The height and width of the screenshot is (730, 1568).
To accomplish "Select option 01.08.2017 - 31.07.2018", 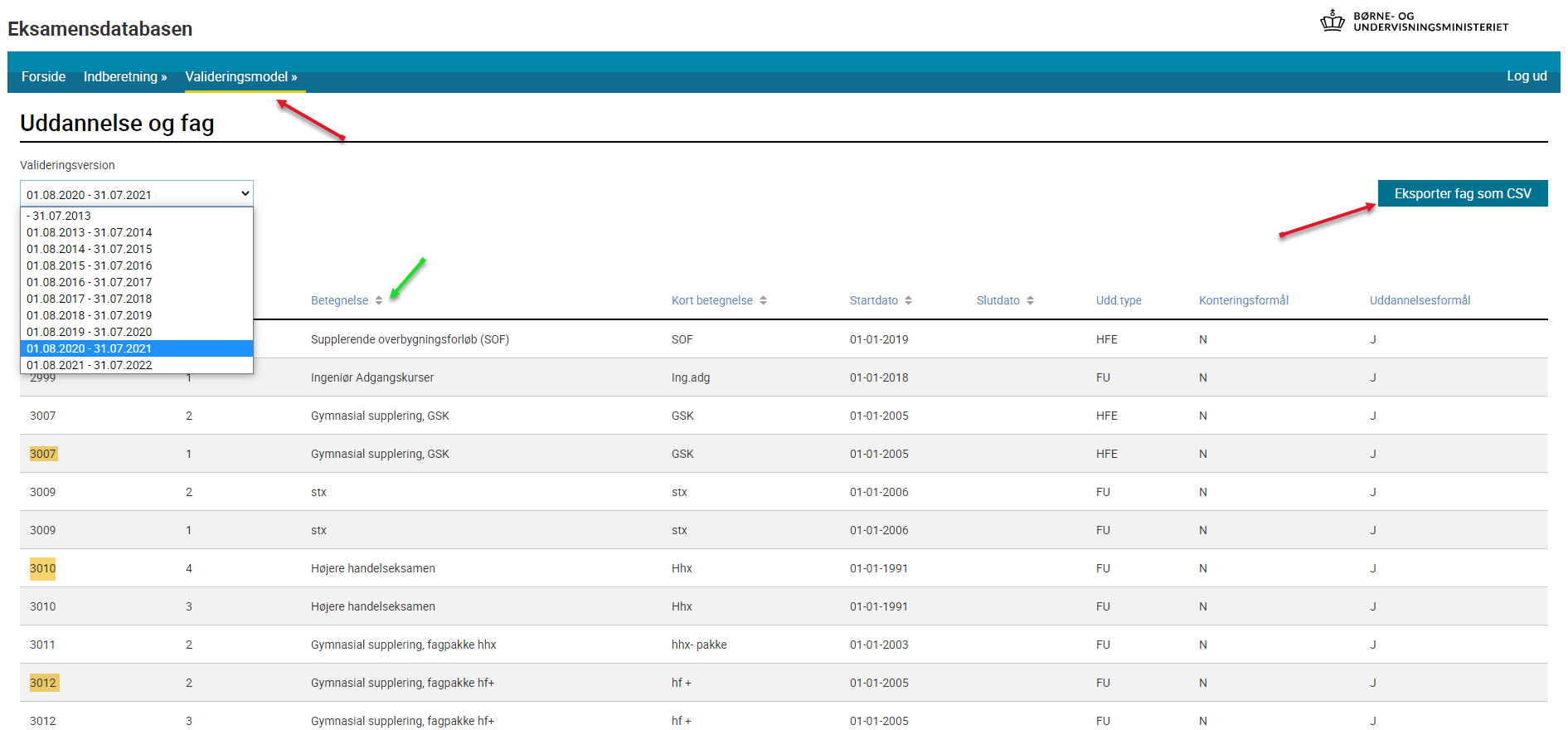I will pos(137,299).
